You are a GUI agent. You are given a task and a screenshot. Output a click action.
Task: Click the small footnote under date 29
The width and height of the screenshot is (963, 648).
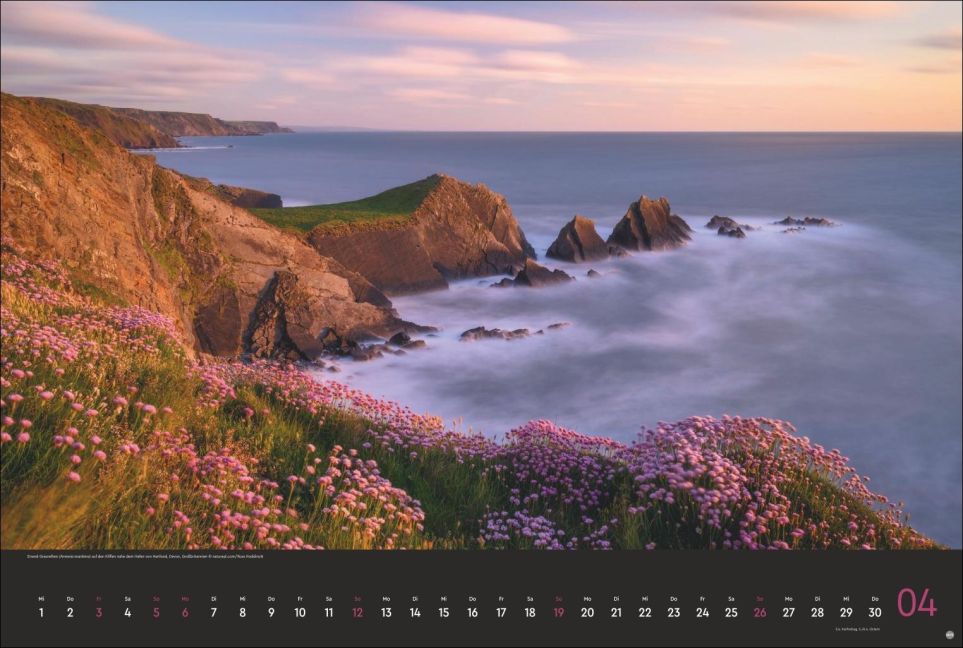tap(857, 629)
